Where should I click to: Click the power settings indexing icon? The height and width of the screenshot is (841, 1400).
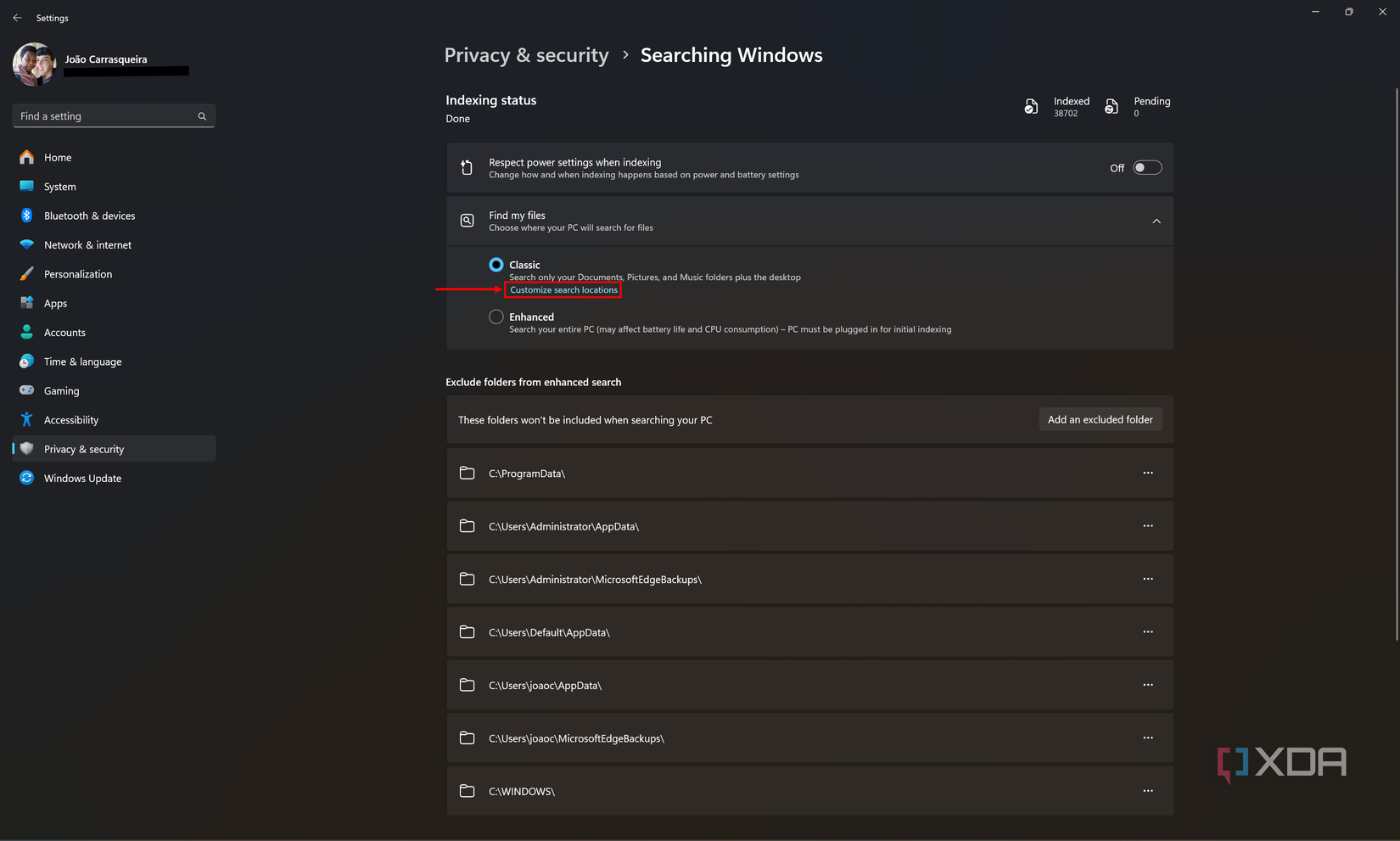click(x=467, y=168)
